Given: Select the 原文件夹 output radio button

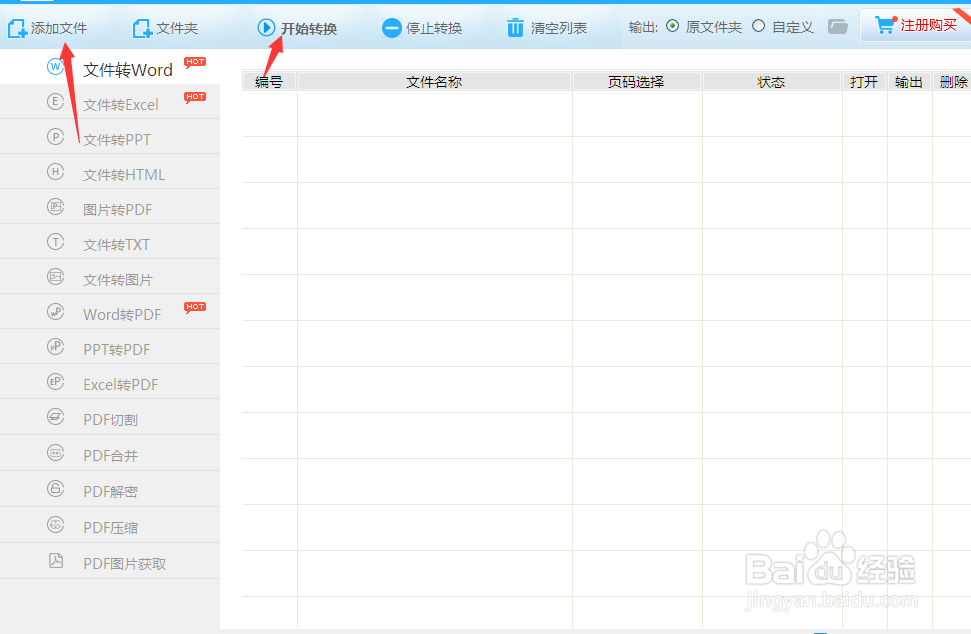Looking at the screenshot, I should coord(673,26).
